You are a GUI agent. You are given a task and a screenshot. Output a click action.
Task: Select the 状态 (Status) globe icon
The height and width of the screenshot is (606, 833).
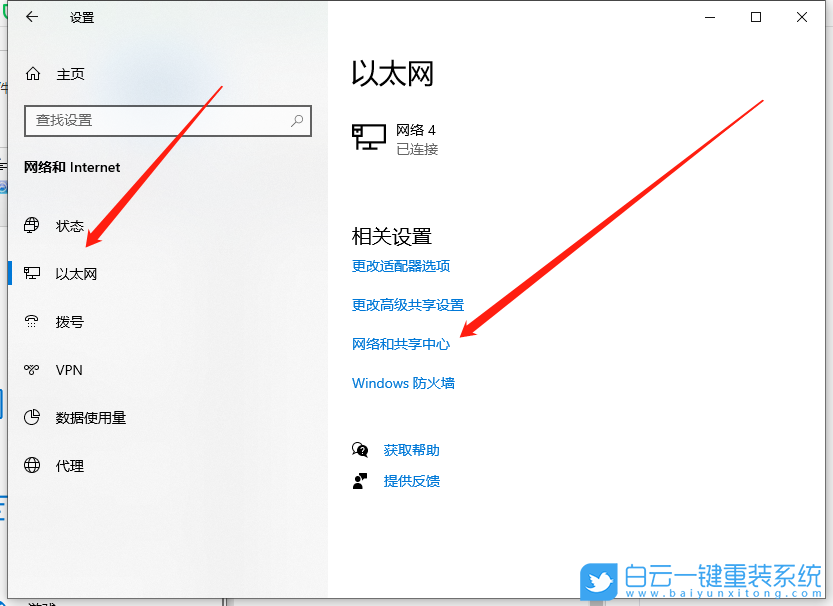point(32,226)
